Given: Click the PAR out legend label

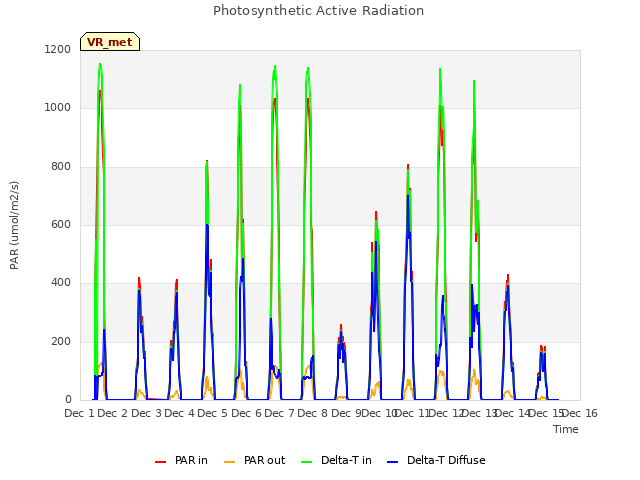Looking at the screenshot, I should tap(264, 460).
